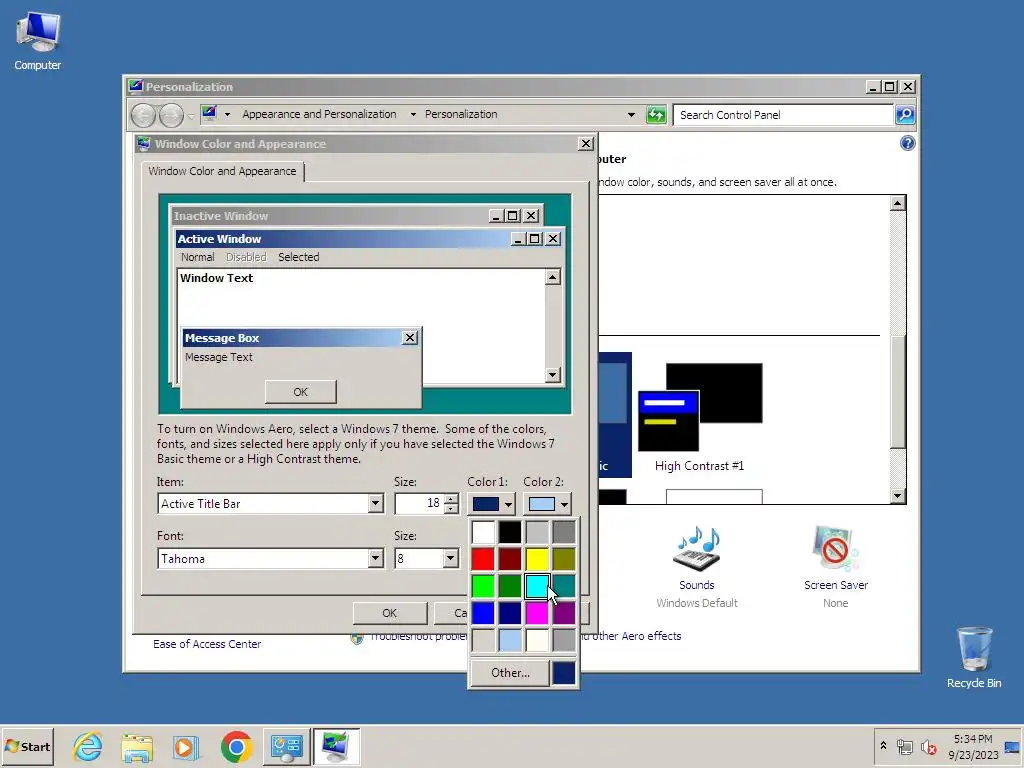
Task: Click Selected menu item in preview
Action: click(x=298, y=257)
